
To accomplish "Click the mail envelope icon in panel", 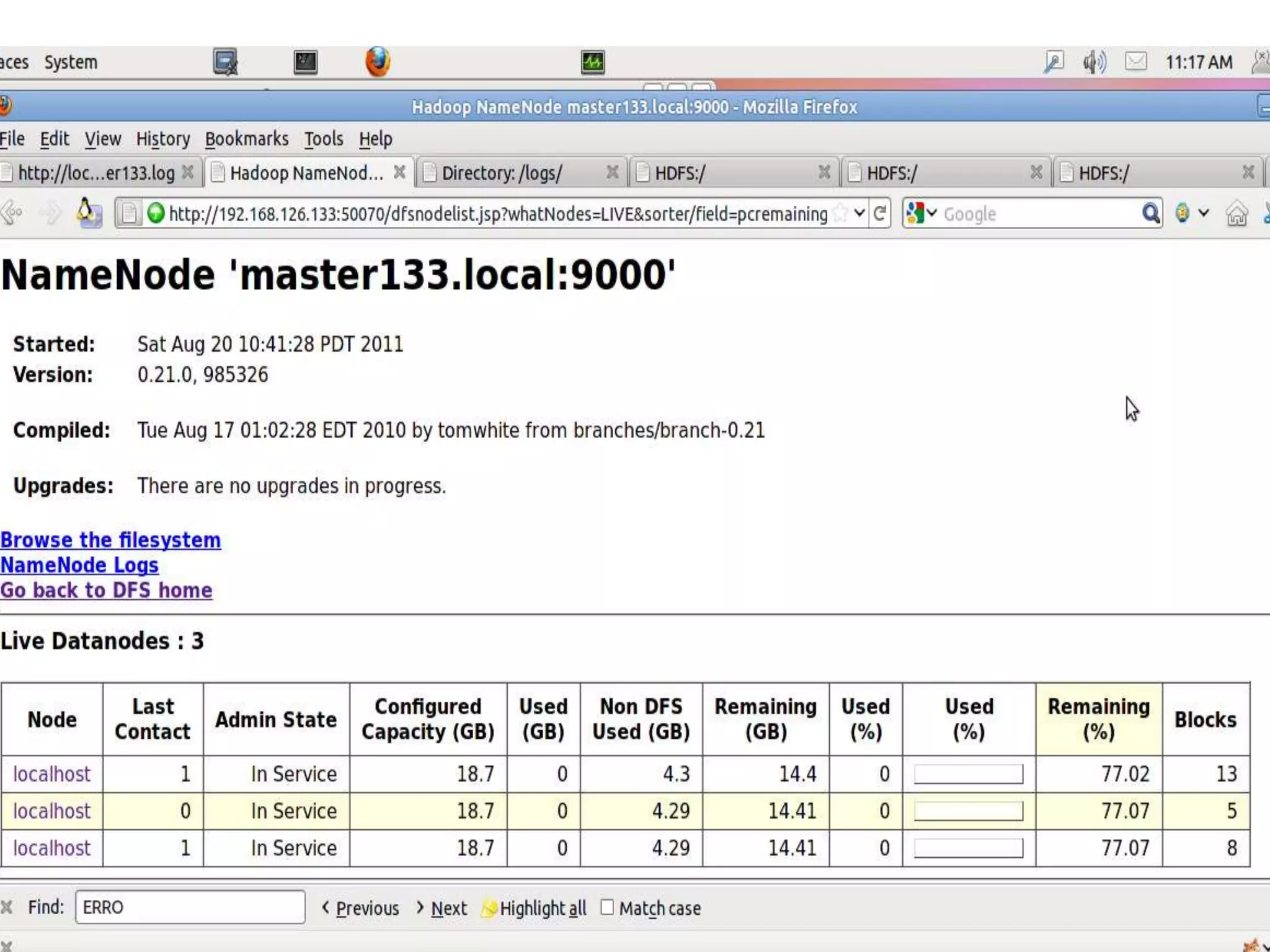I will [x=1136, y=62].
